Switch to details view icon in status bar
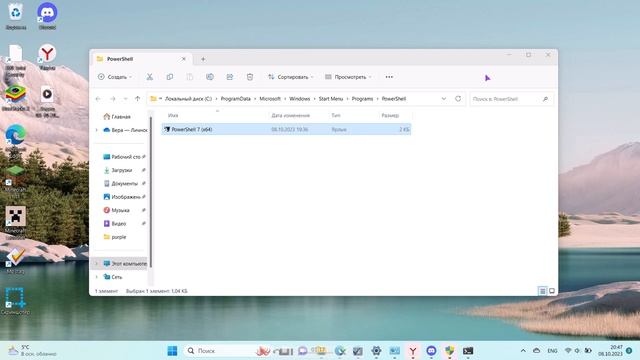The width and height of the screenshot is (640, 360). 542,291
